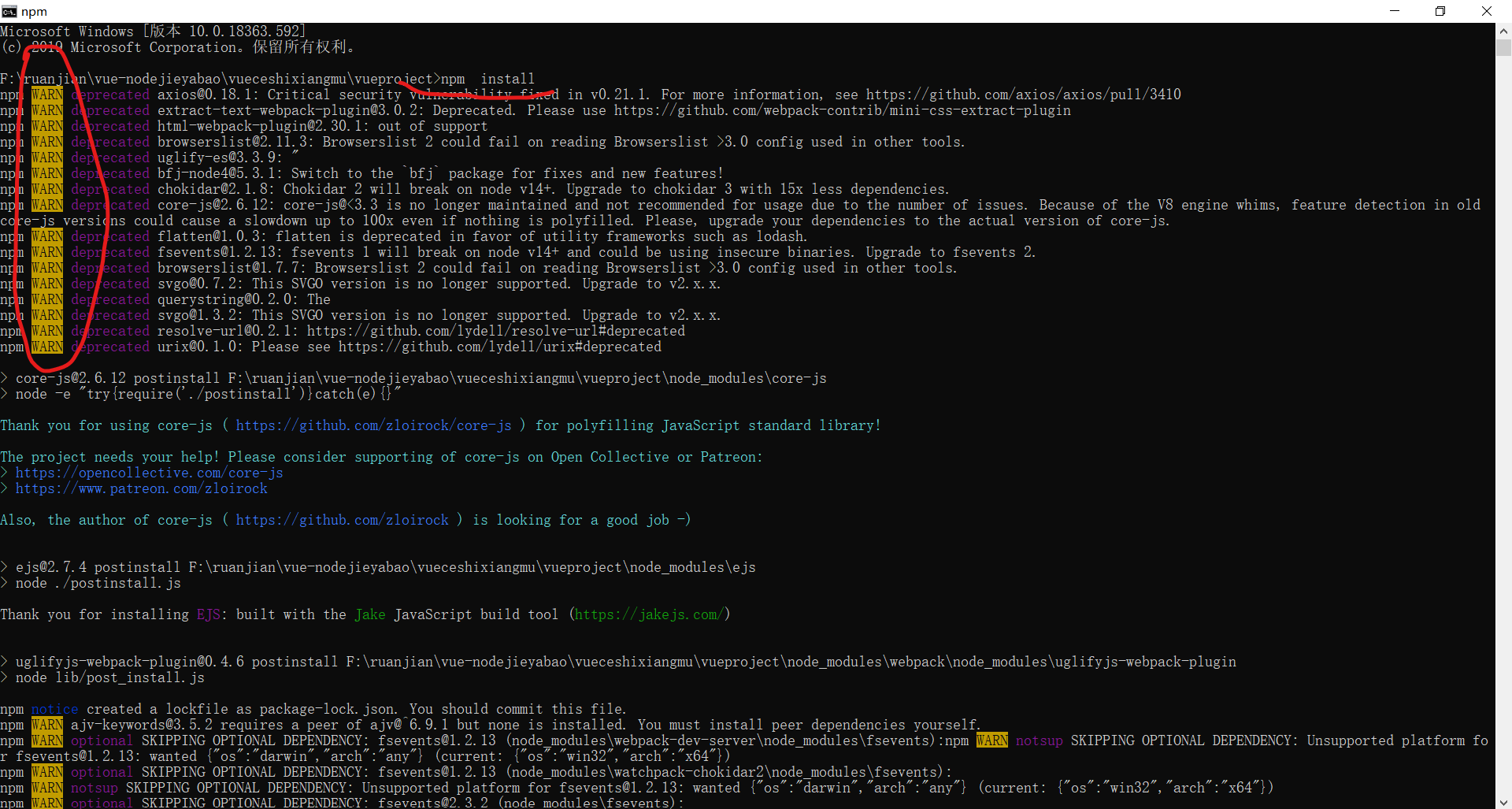Restore down the npm console window

[1440, 11]
